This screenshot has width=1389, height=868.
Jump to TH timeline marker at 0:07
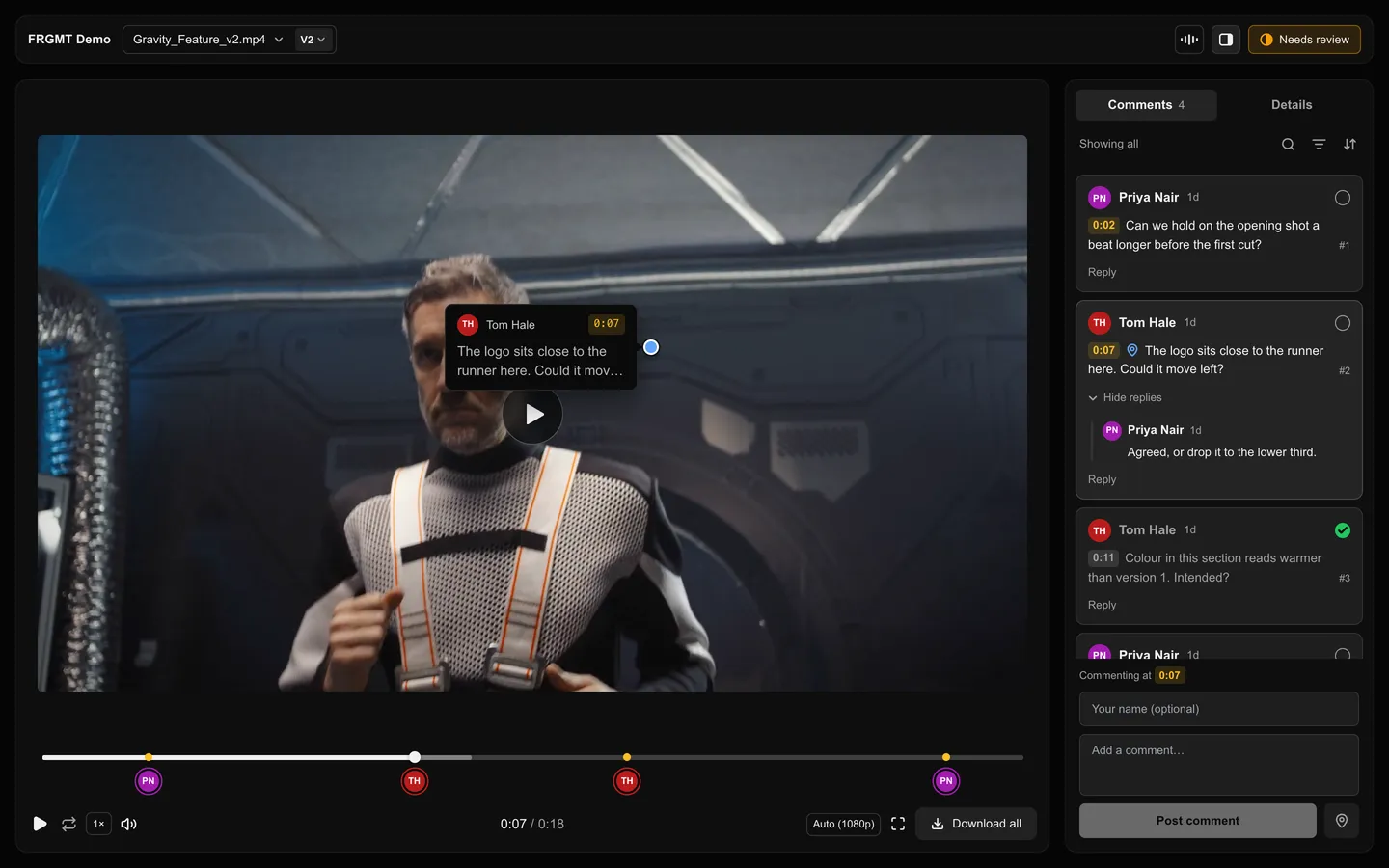(415, 781)
